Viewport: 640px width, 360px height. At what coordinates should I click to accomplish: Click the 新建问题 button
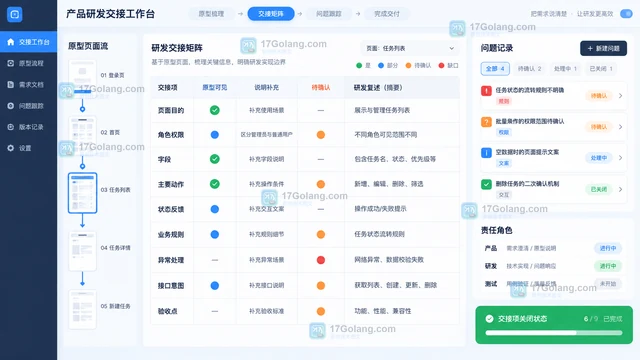(x=603, y=49)
